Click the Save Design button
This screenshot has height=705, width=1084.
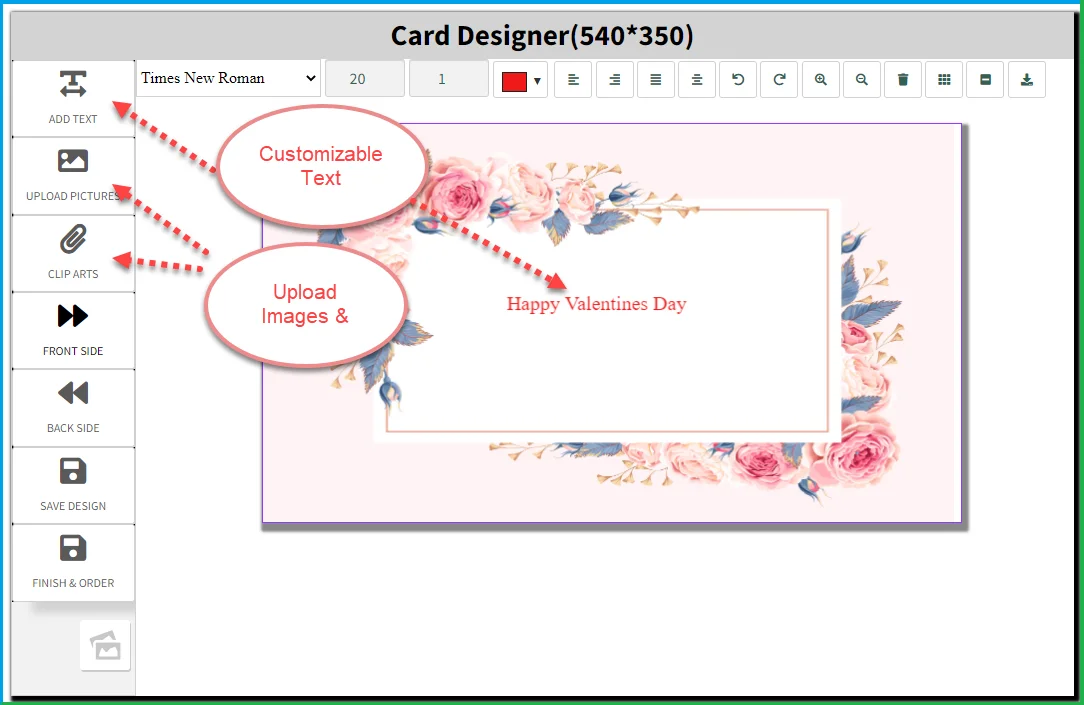click(73, 485)
